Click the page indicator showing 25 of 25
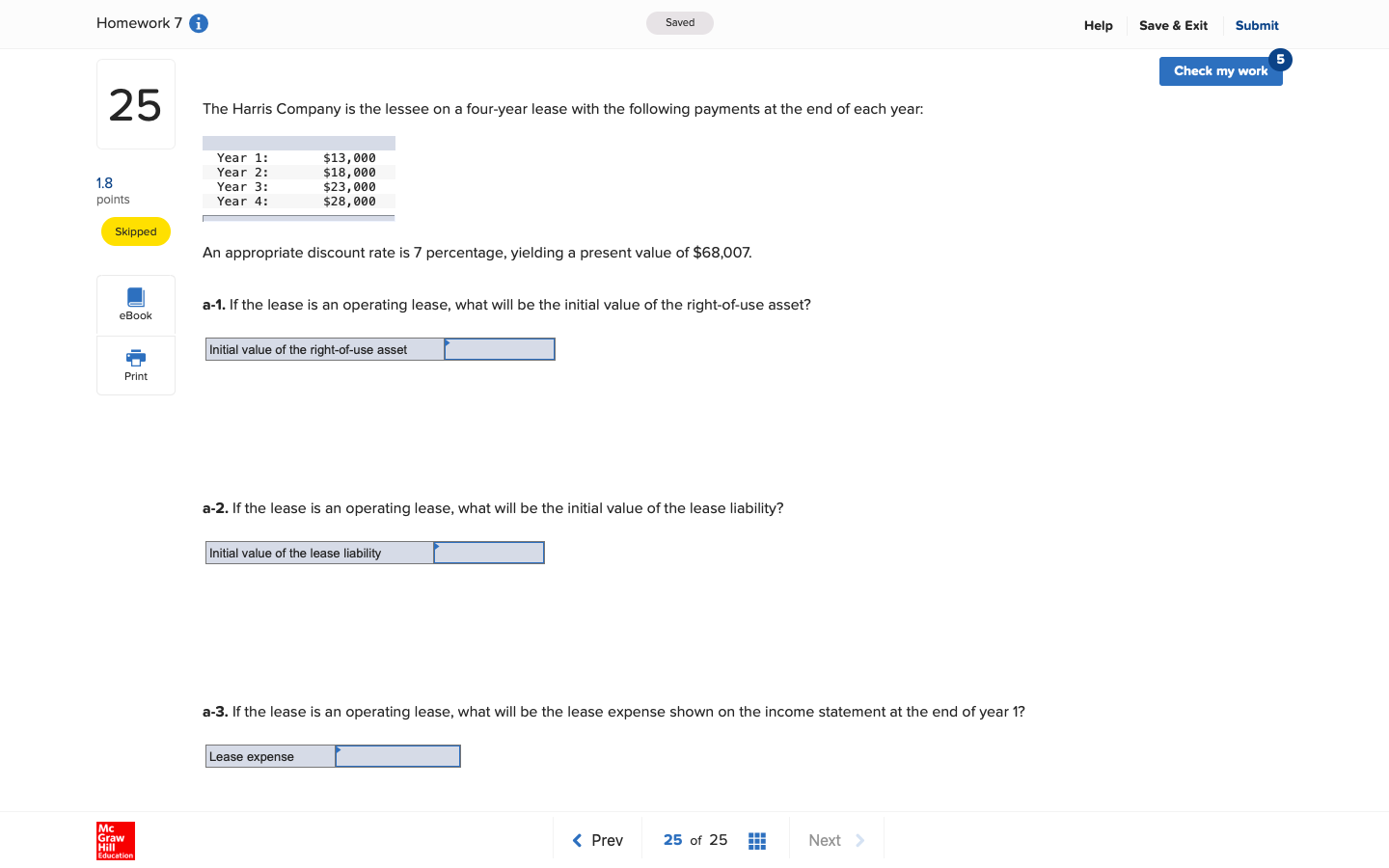 tap(694, 840)
